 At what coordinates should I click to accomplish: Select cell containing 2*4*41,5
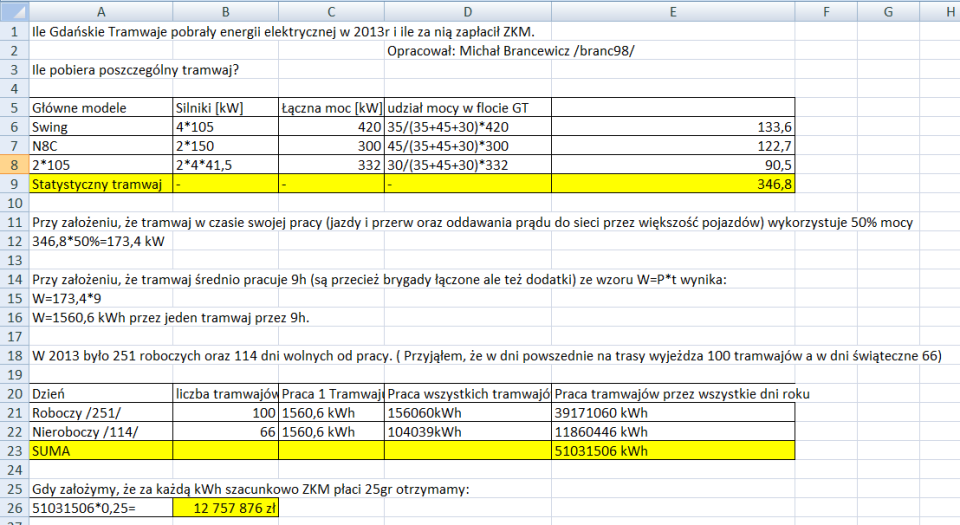point(226,165)
